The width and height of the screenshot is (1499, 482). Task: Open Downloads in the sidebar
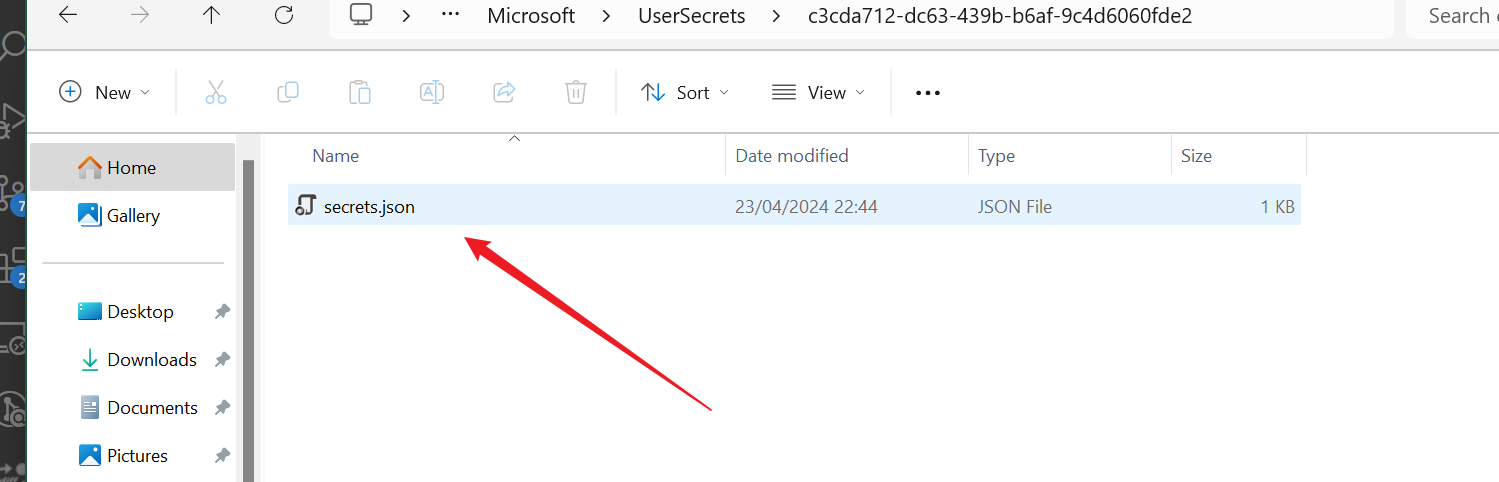pos(151,359)
